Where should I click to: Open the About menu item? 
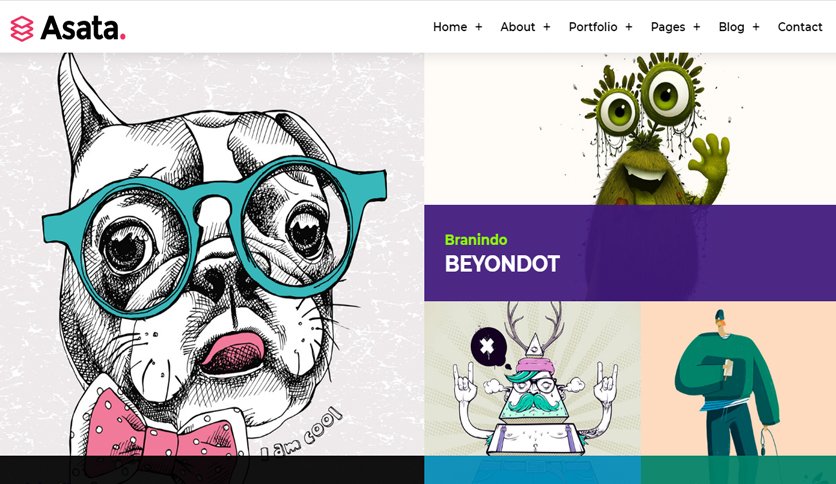click(517, 27)
